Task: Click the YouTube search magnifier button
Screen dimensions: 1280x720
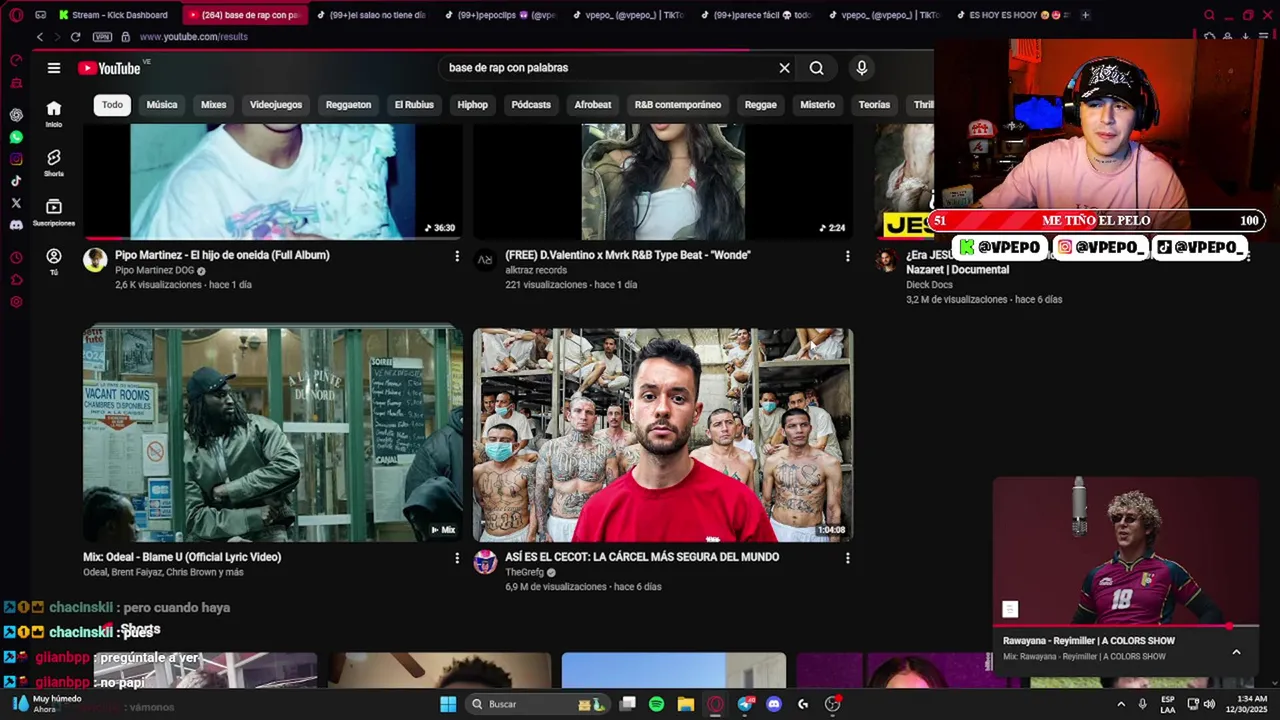Action: tap(817, 68)
